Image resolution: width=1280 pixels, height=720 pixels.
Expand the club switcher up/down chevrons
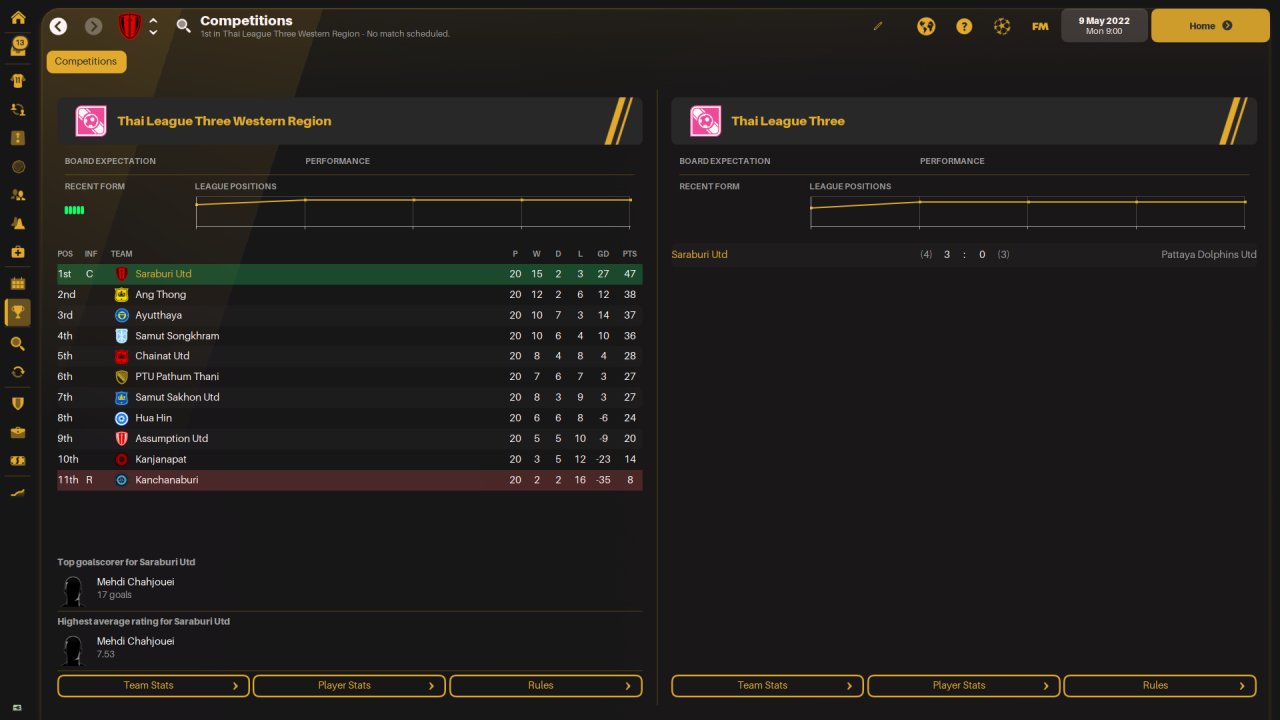[x=153, y=26]
